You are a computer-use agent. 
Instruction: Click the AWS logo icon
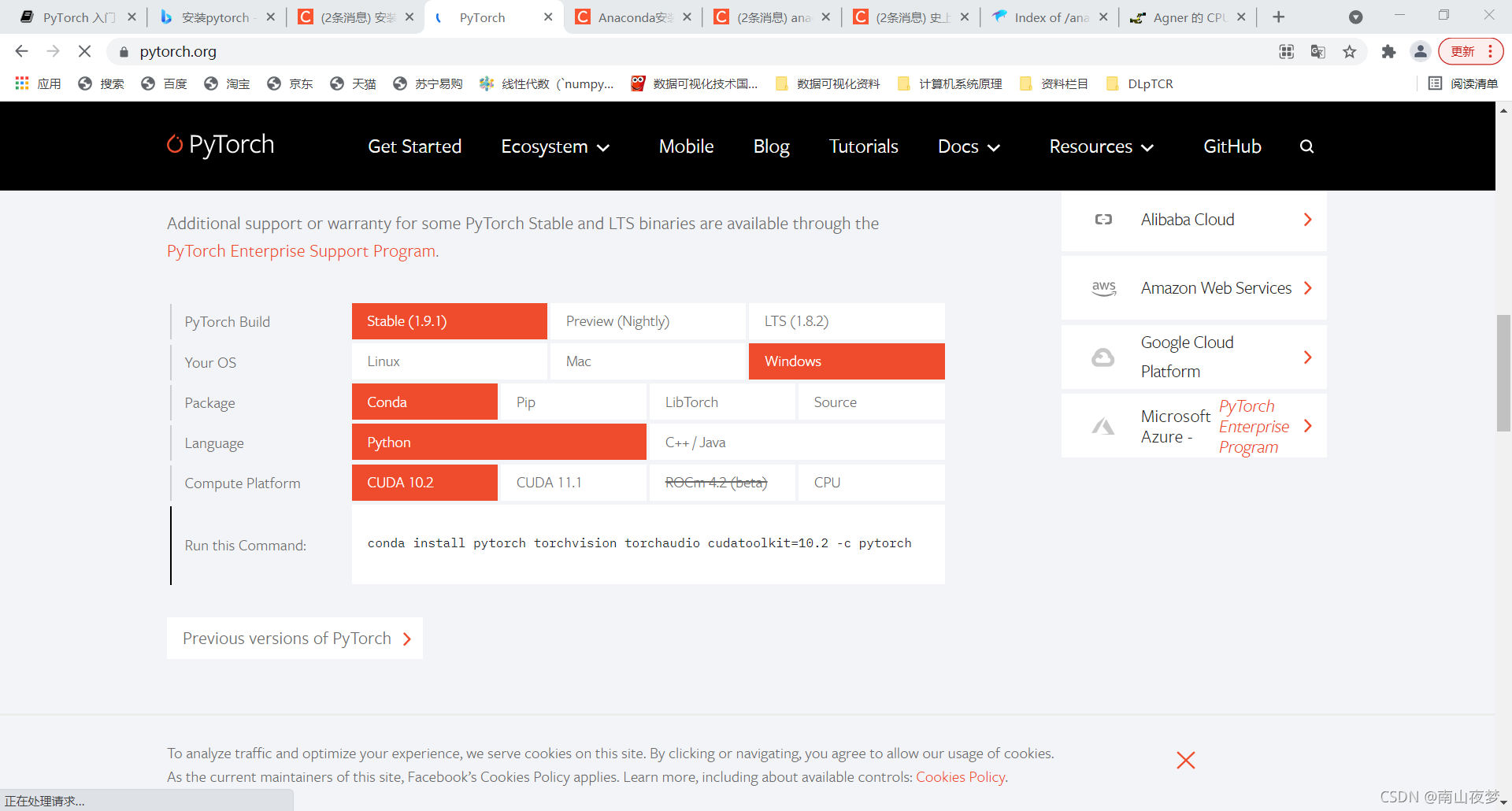(1104, 288)
